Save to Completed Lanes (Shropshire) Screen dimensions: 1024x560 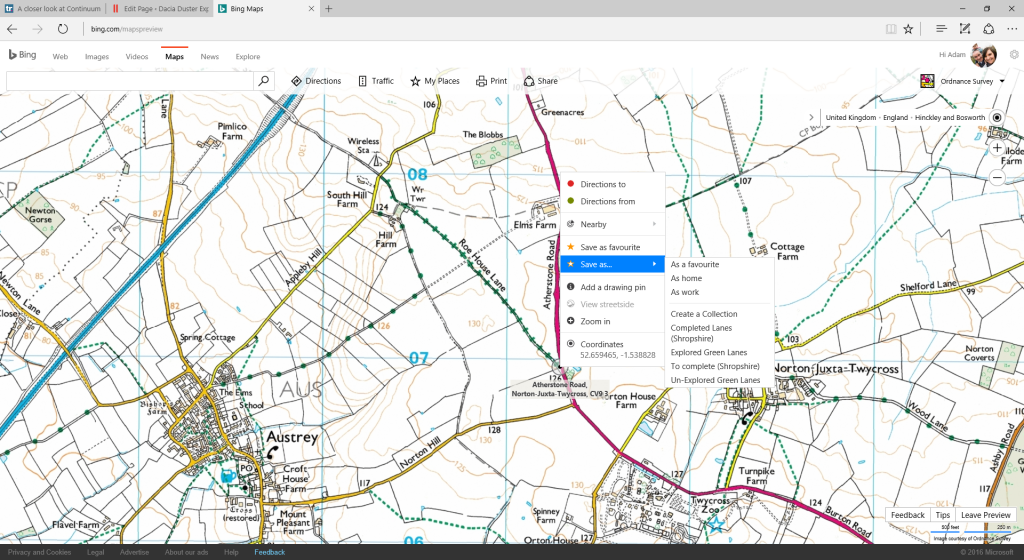pos(701,333)
